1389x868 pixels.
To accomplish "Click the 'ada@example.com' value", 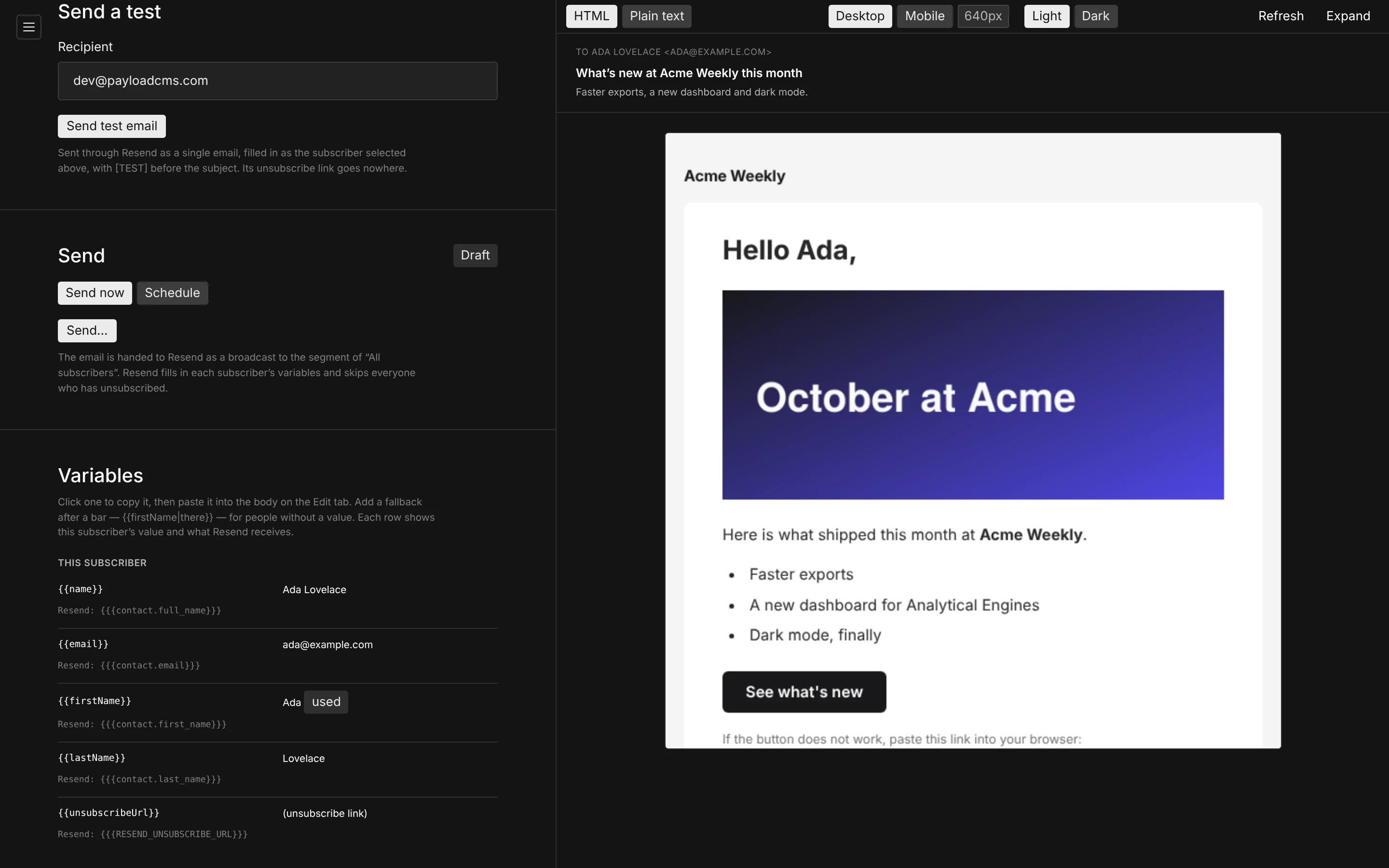I will click(x=327, y=645).
